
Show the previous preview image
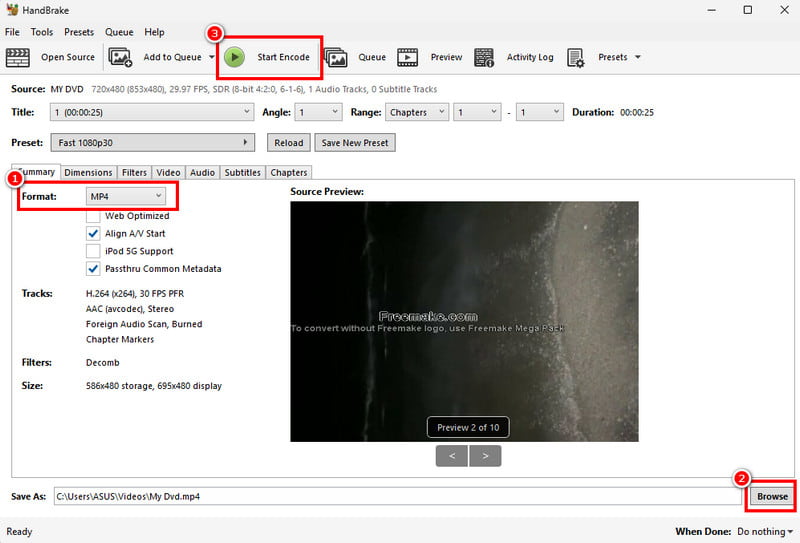point(452,456)
